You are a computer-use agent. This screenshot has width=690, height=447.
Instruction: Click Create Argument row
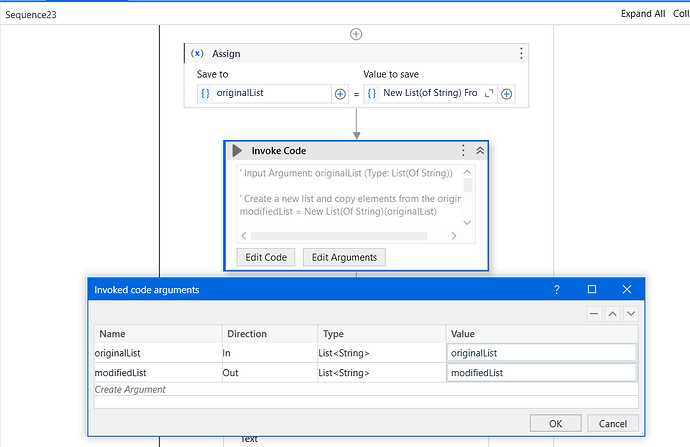tap(366, 389)
